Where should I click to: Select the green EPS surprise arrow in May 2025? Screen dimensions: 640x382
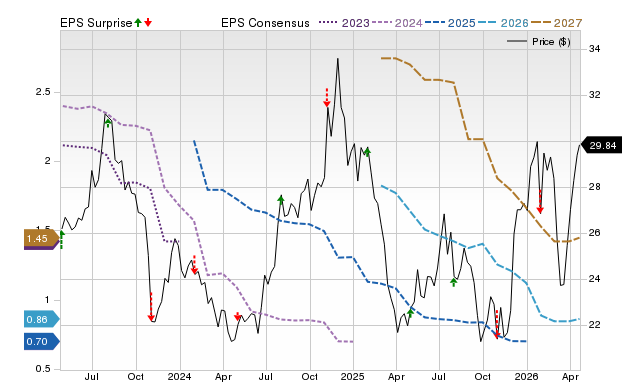[x=411, y=313]
